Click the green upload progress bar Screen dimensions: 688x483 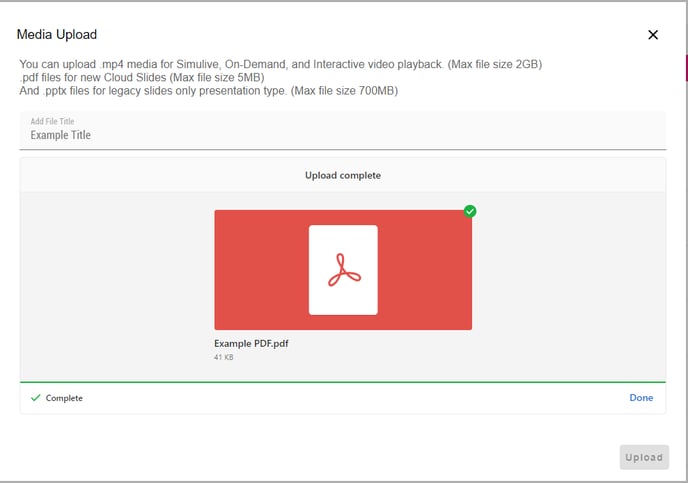(343, 382)
